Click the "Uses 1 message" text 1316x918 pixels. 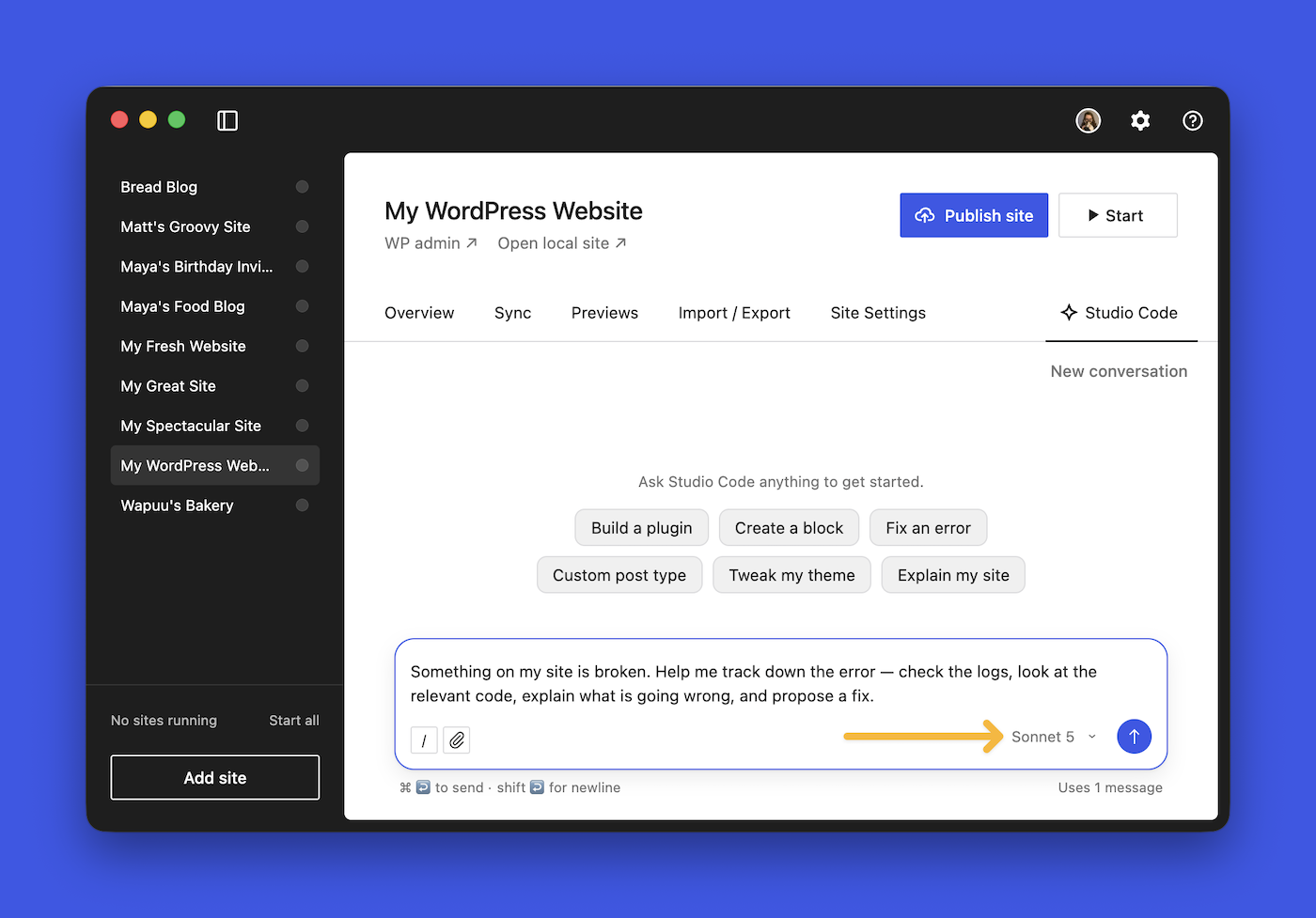[1110, 787]
